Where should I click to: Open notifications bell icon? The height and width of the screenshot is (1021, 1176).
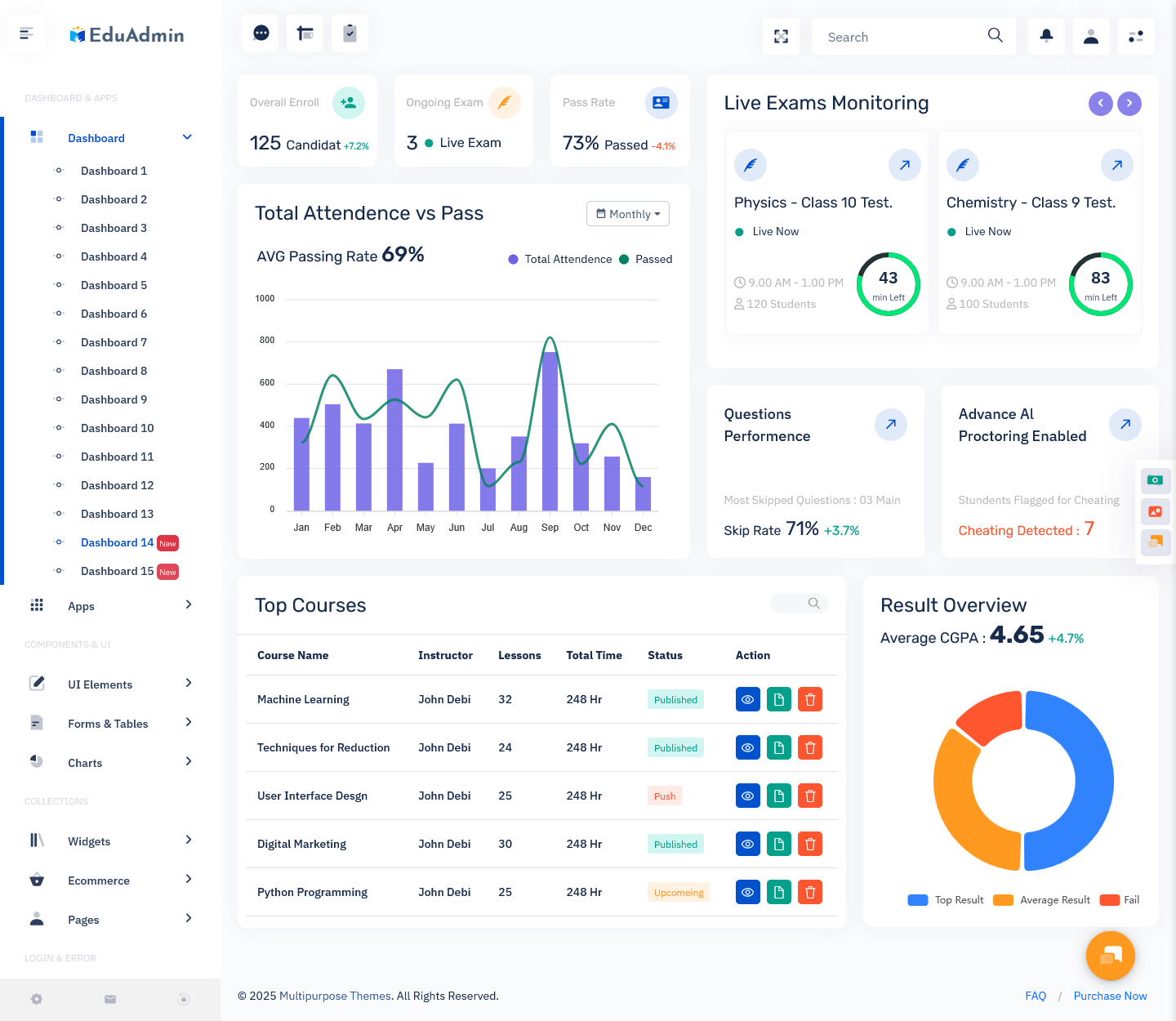(1046, 37)
